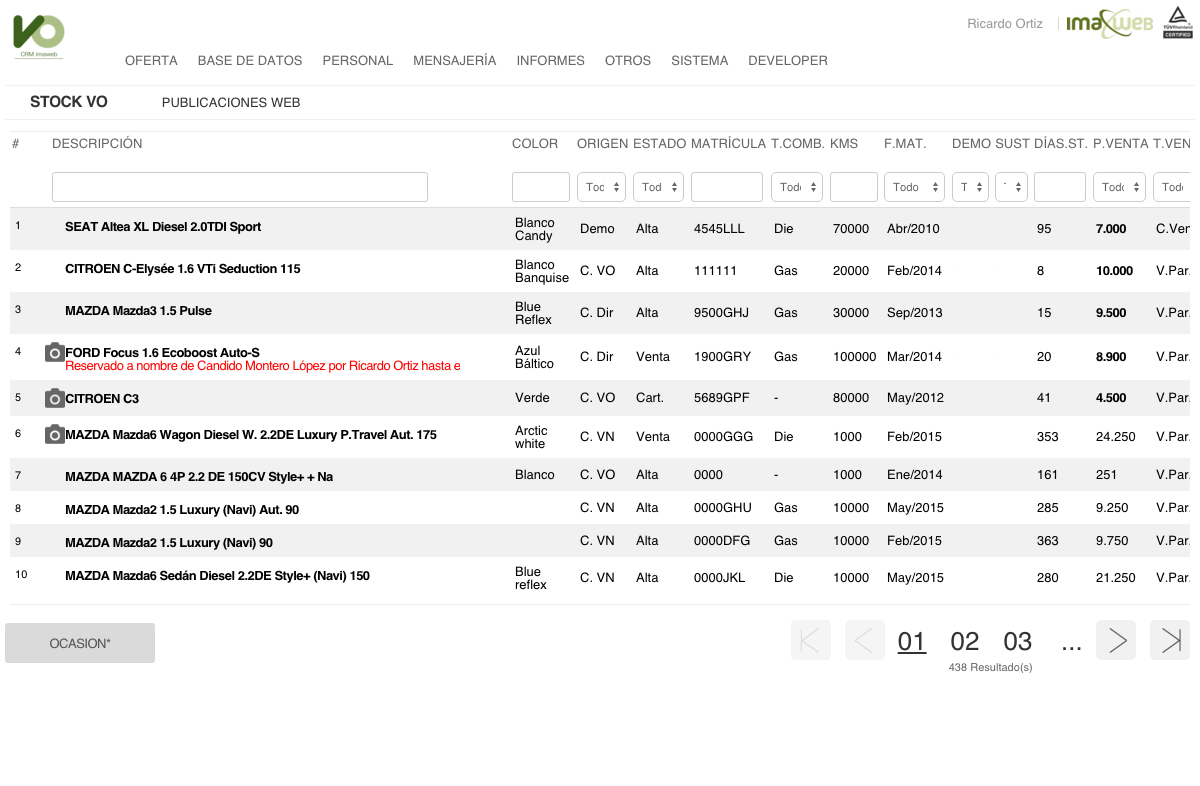Image resolution: width=1200 pixels, height=786 pixels.
Task: Open the DEMO filter dropdown
Action: pos(970,187)
